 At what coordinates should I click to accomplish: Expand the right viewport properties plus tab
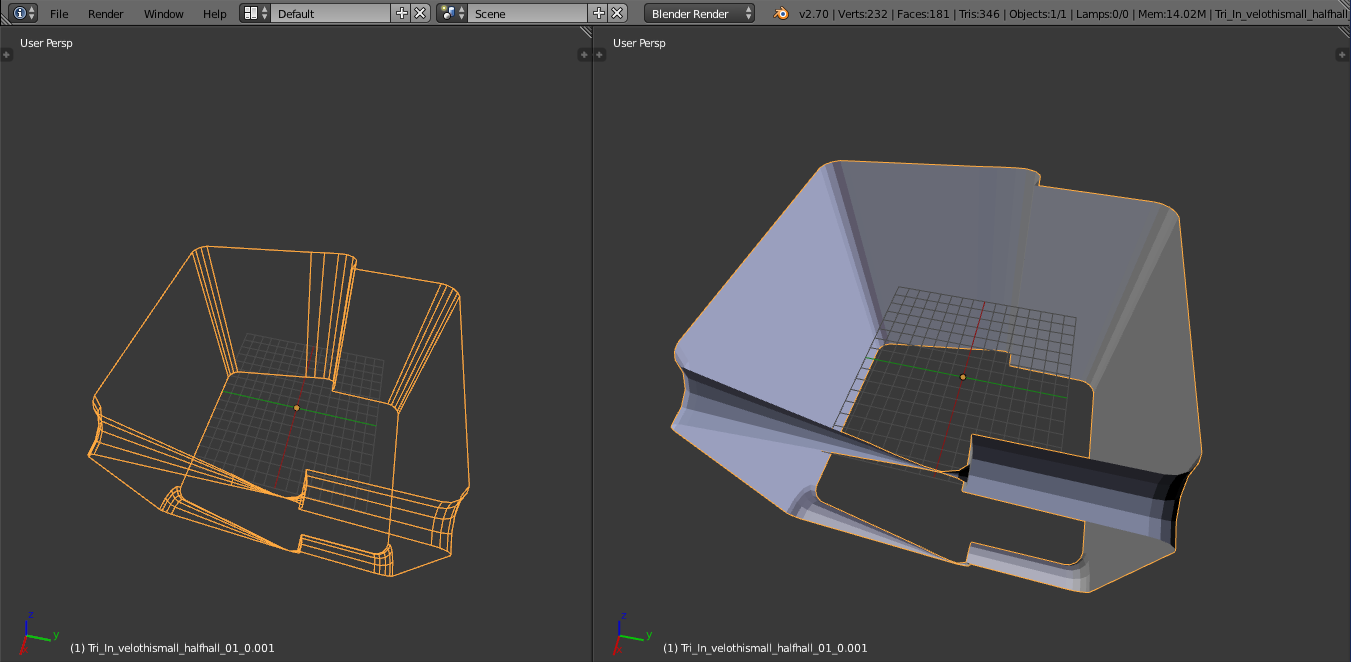click(x=1344, y=55)
